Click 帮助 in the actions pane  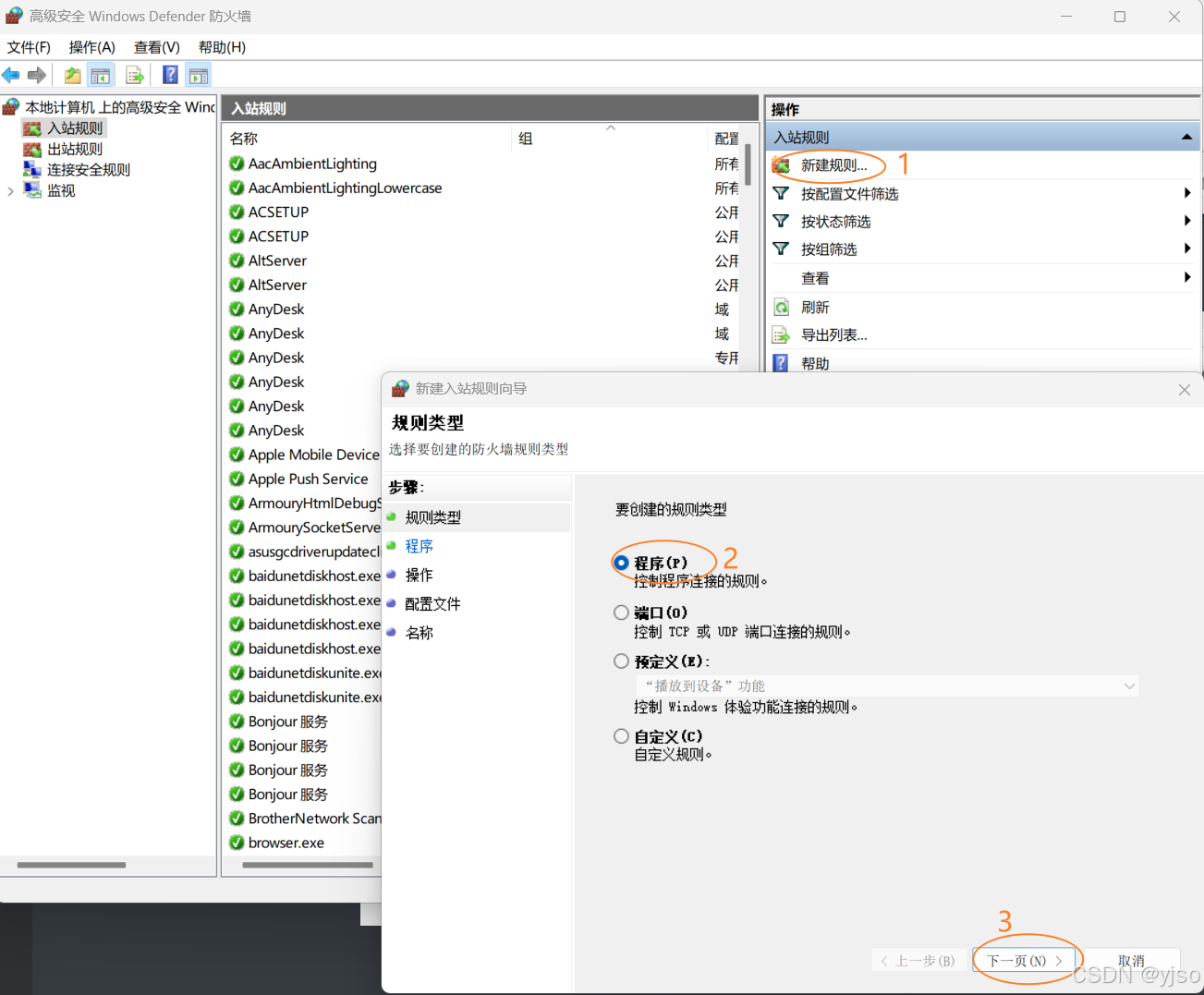click(x=815, y=364)
